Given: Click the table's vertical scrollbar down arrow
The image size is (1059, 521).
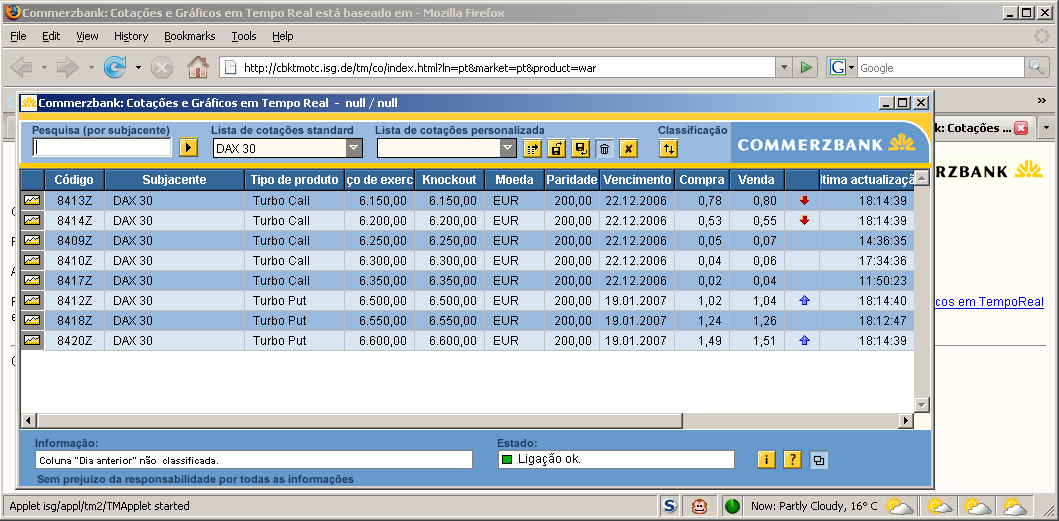Looking at the screenshot, I should (922, 404).
